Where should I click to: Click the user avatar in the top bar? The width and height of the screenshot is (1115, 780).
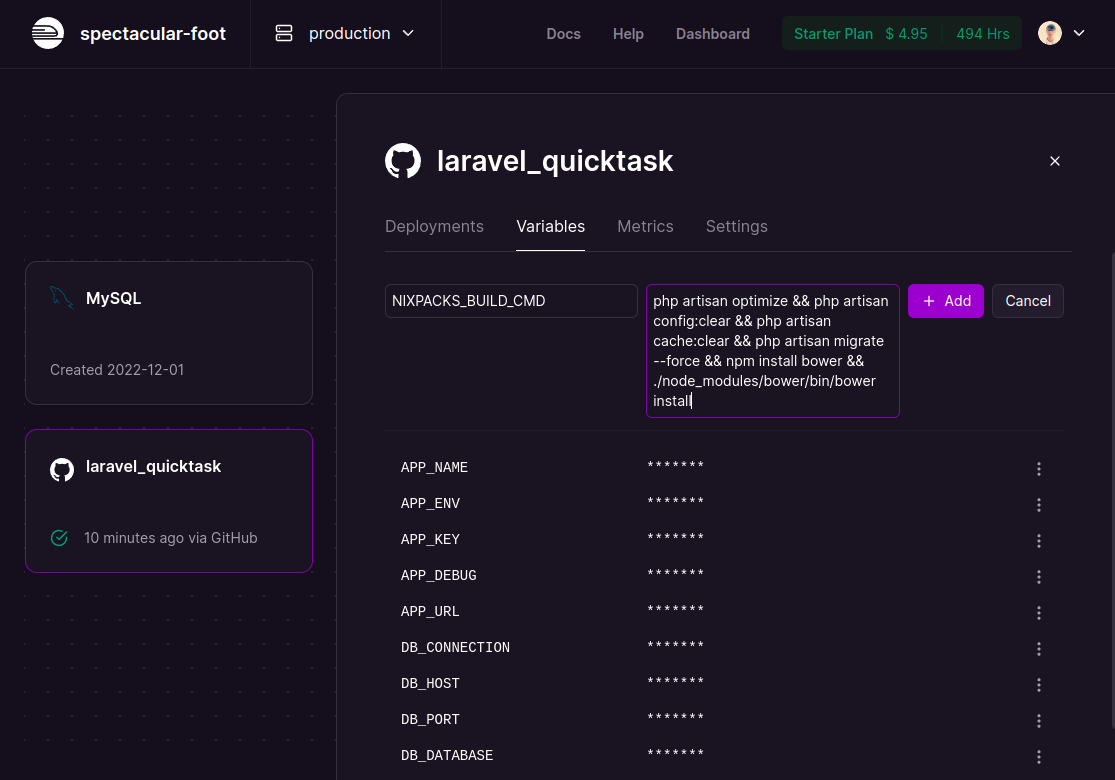(x=1049, y=32)
